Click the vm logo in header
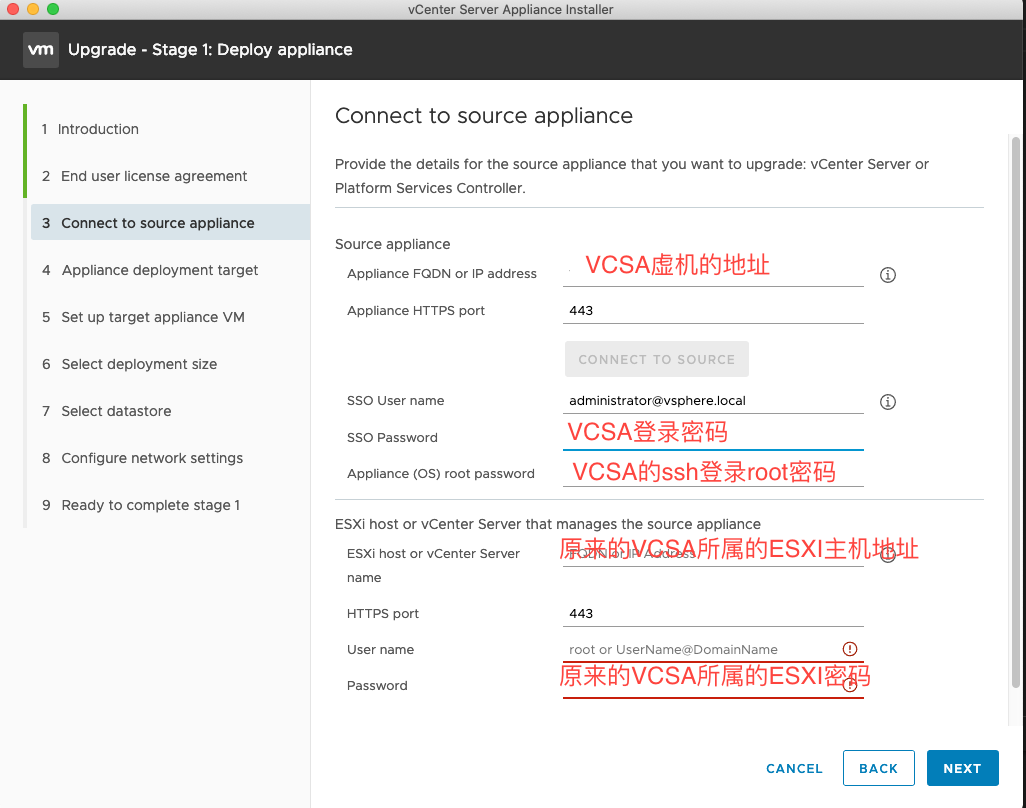The height and width of the screenshot is (808, 1026). (41, 50)
